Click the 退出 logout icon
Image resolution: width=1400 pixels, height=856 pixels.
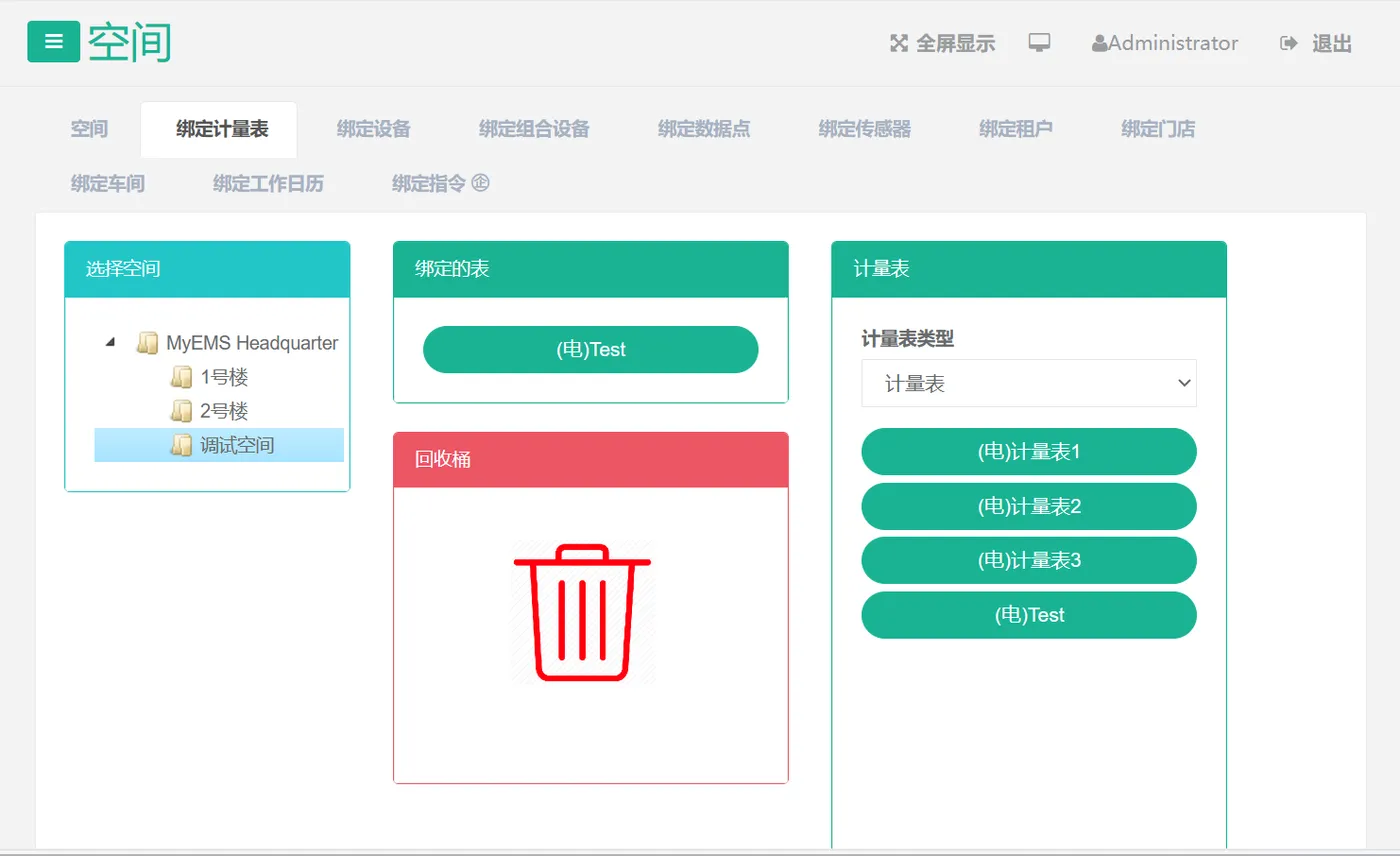click(1288, 43)
